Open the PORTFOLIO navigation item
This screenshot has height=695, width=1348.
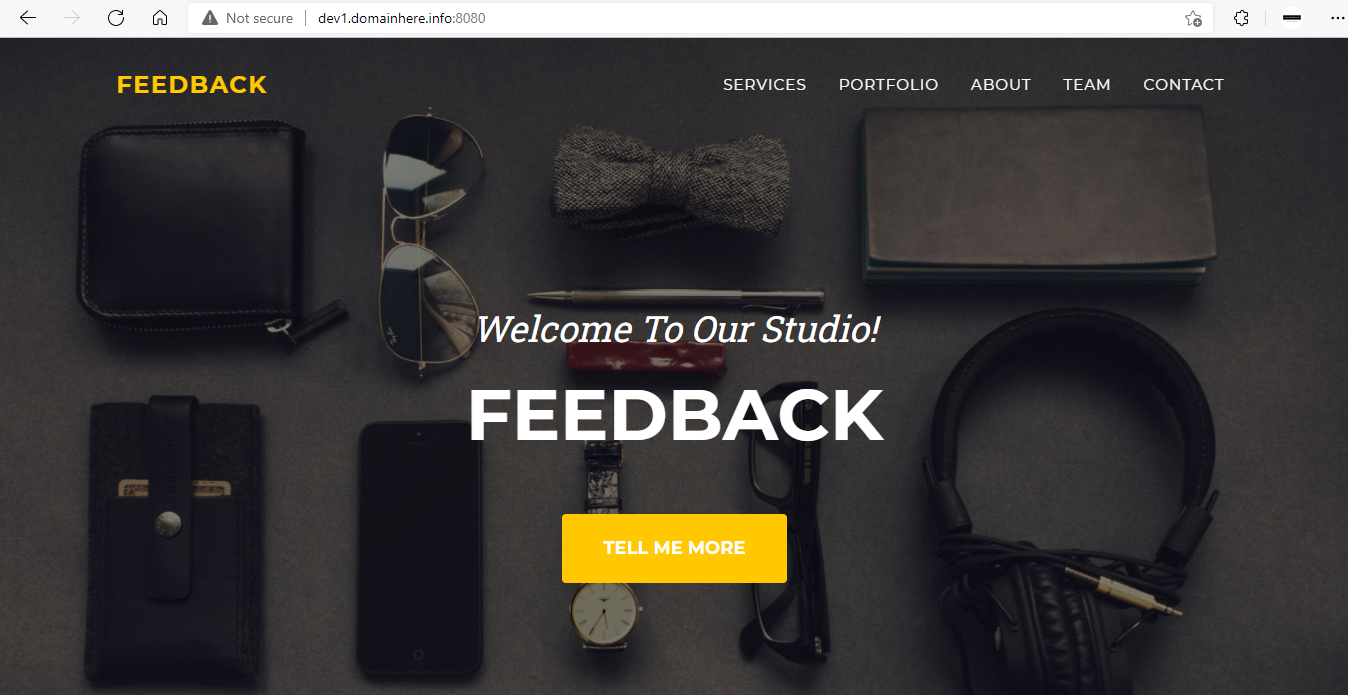(888, 85)
